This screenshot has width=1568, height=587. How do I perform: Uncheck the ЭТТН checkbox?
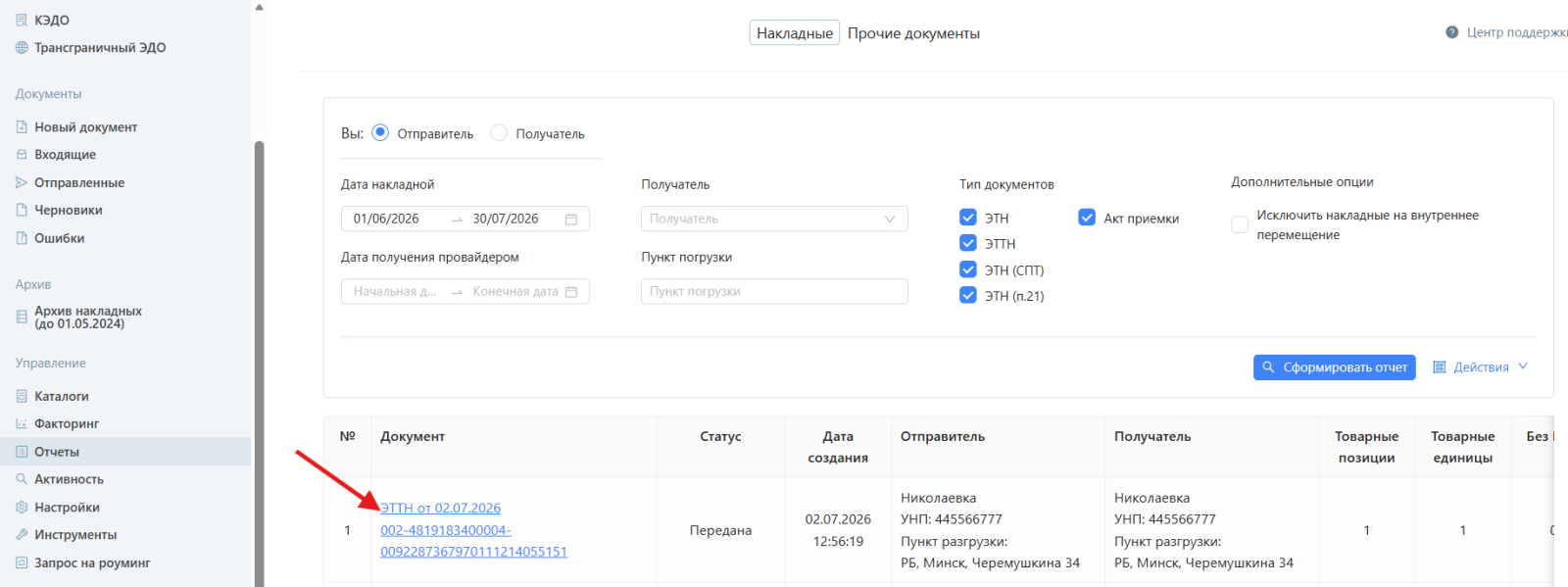coord(968,243)
